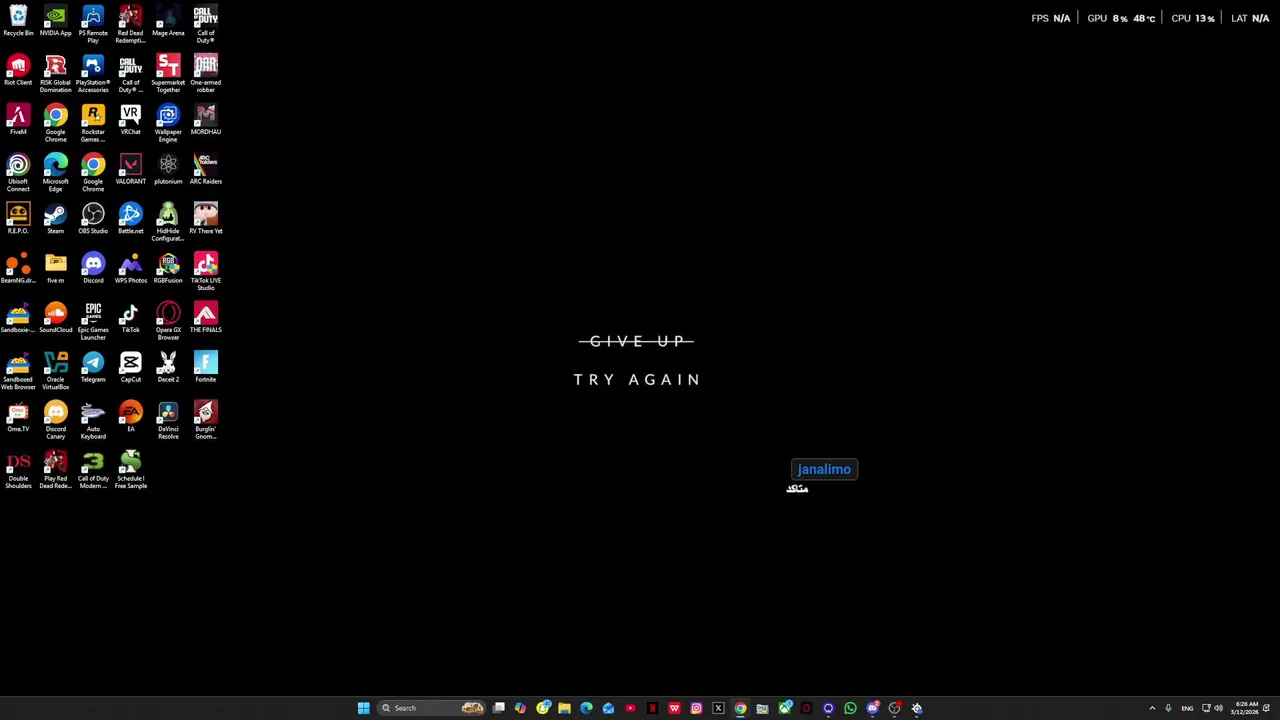Click the Battle.net launcher shortcut
The width and height of the screenshot is (1280, 720).
point(130,220)
